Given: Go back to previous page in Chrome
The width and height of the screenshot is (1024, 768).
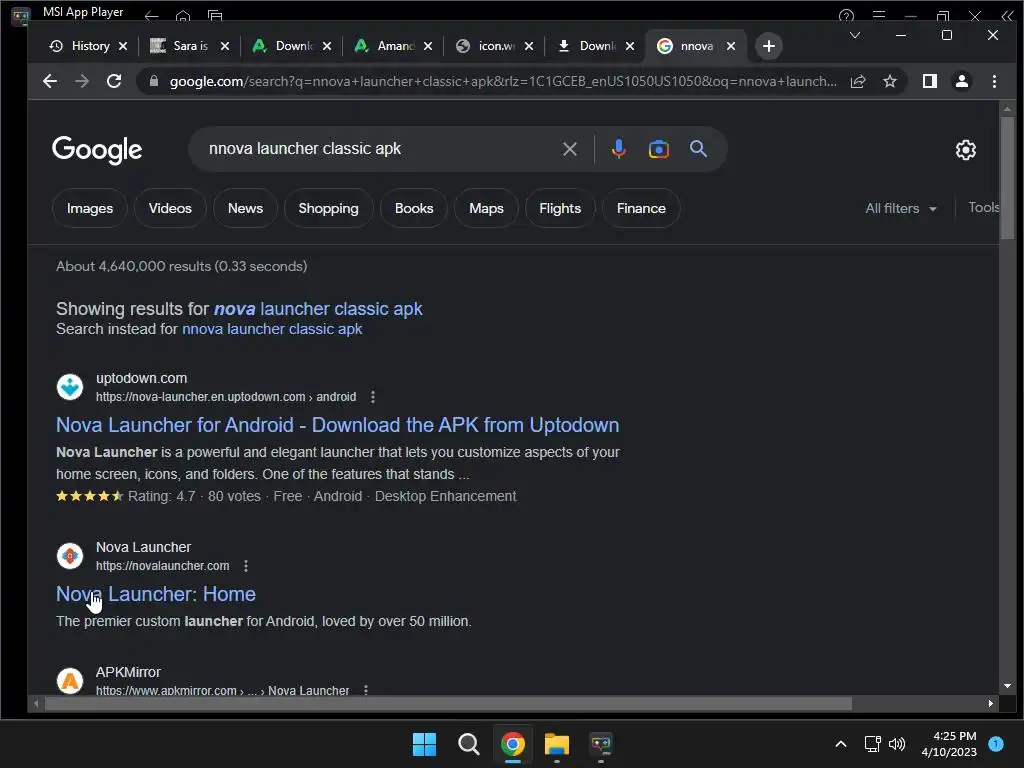Looking at the screenshot, I should [50, 81].
